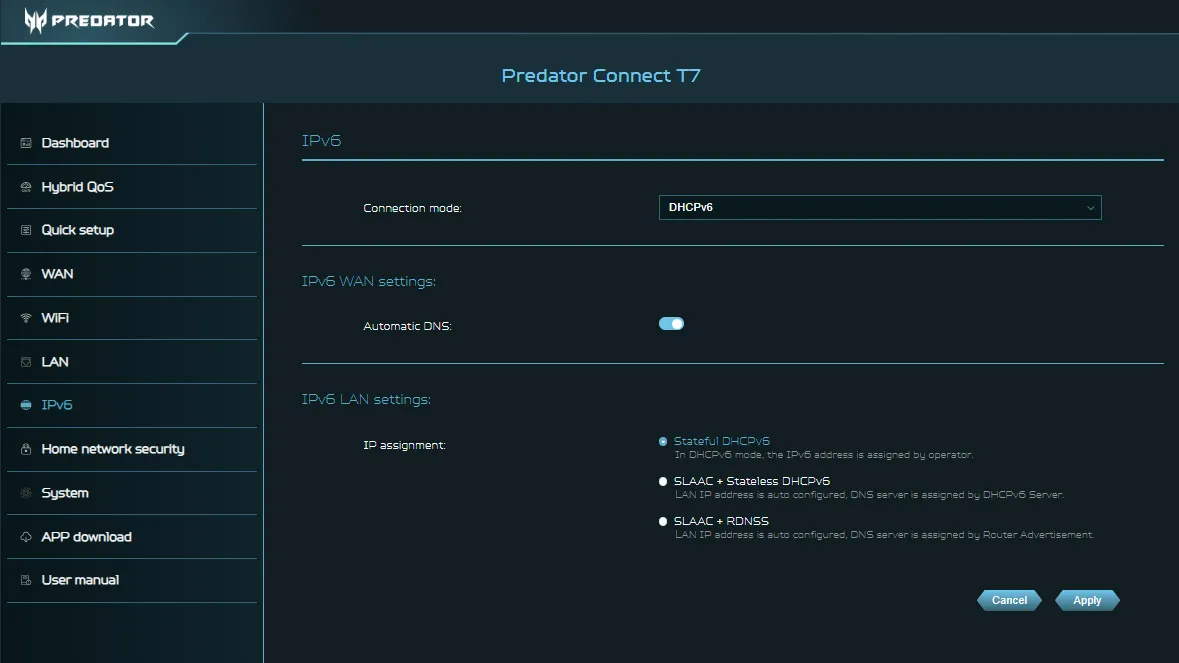Open the Connection mode dropdown
1179x663 pixels.
[880, 207]
